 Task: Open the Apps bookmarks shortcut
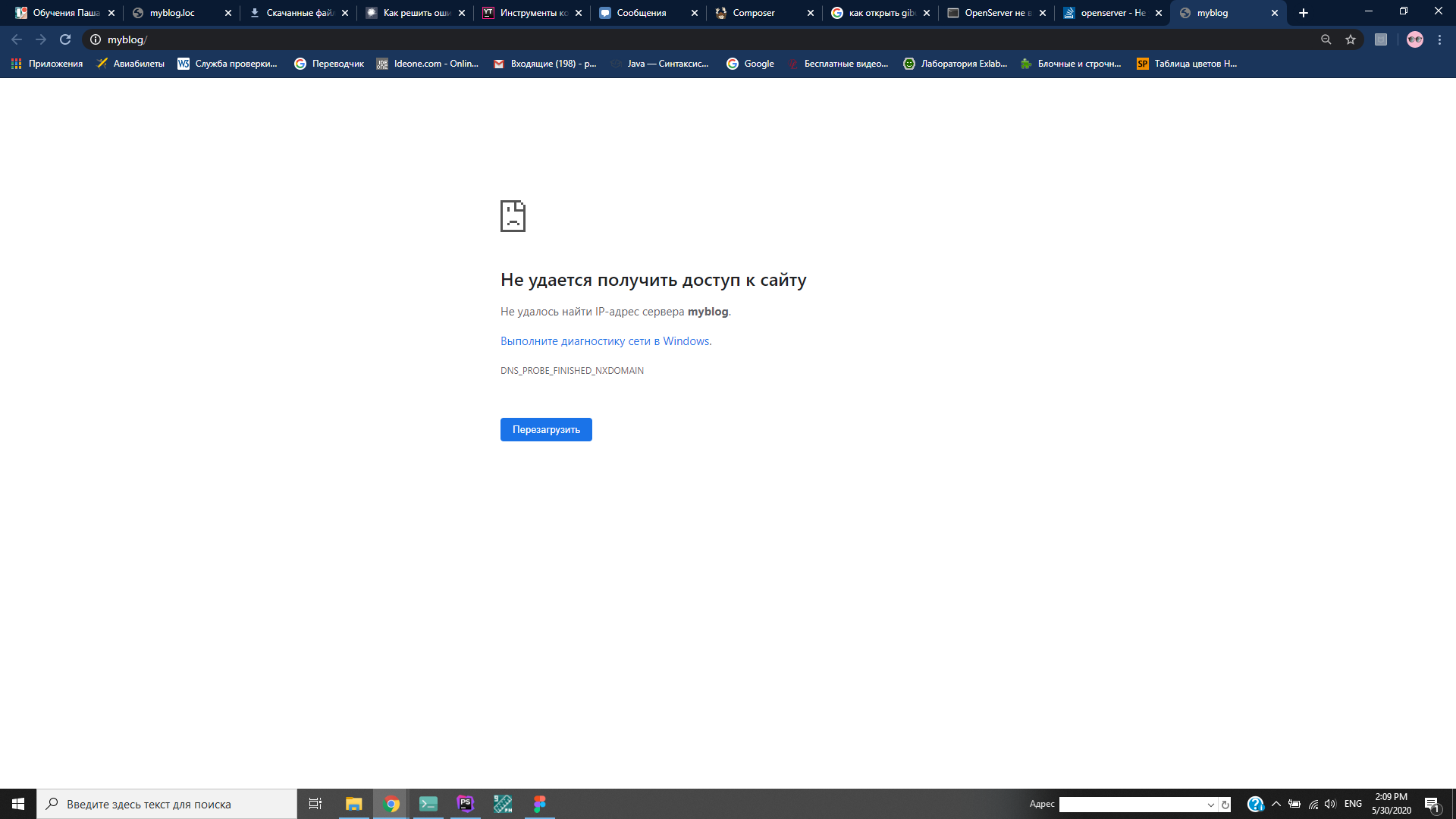point(47,64)
